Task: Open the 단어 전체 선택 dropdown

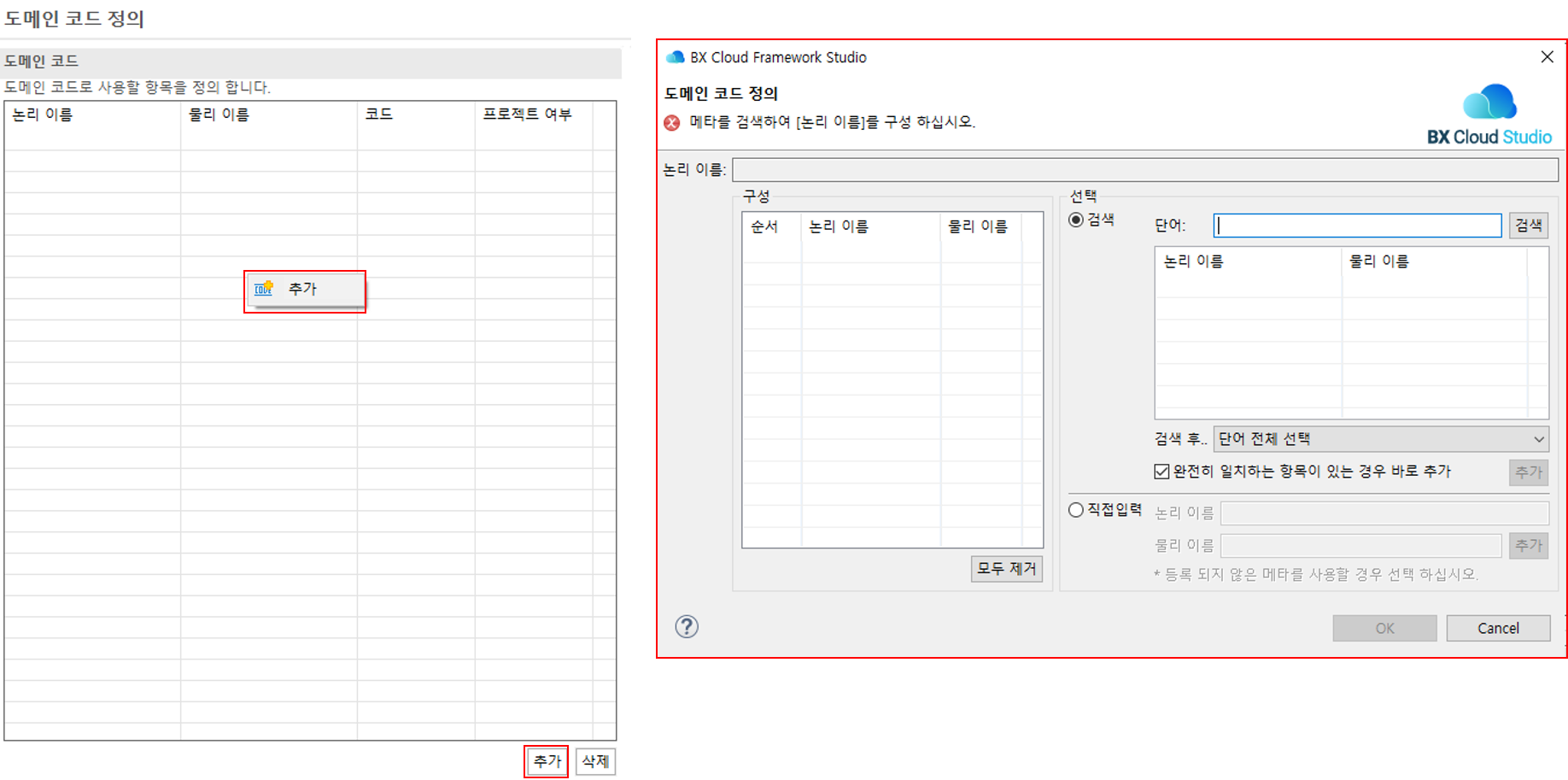Action: click(1379, 439)
